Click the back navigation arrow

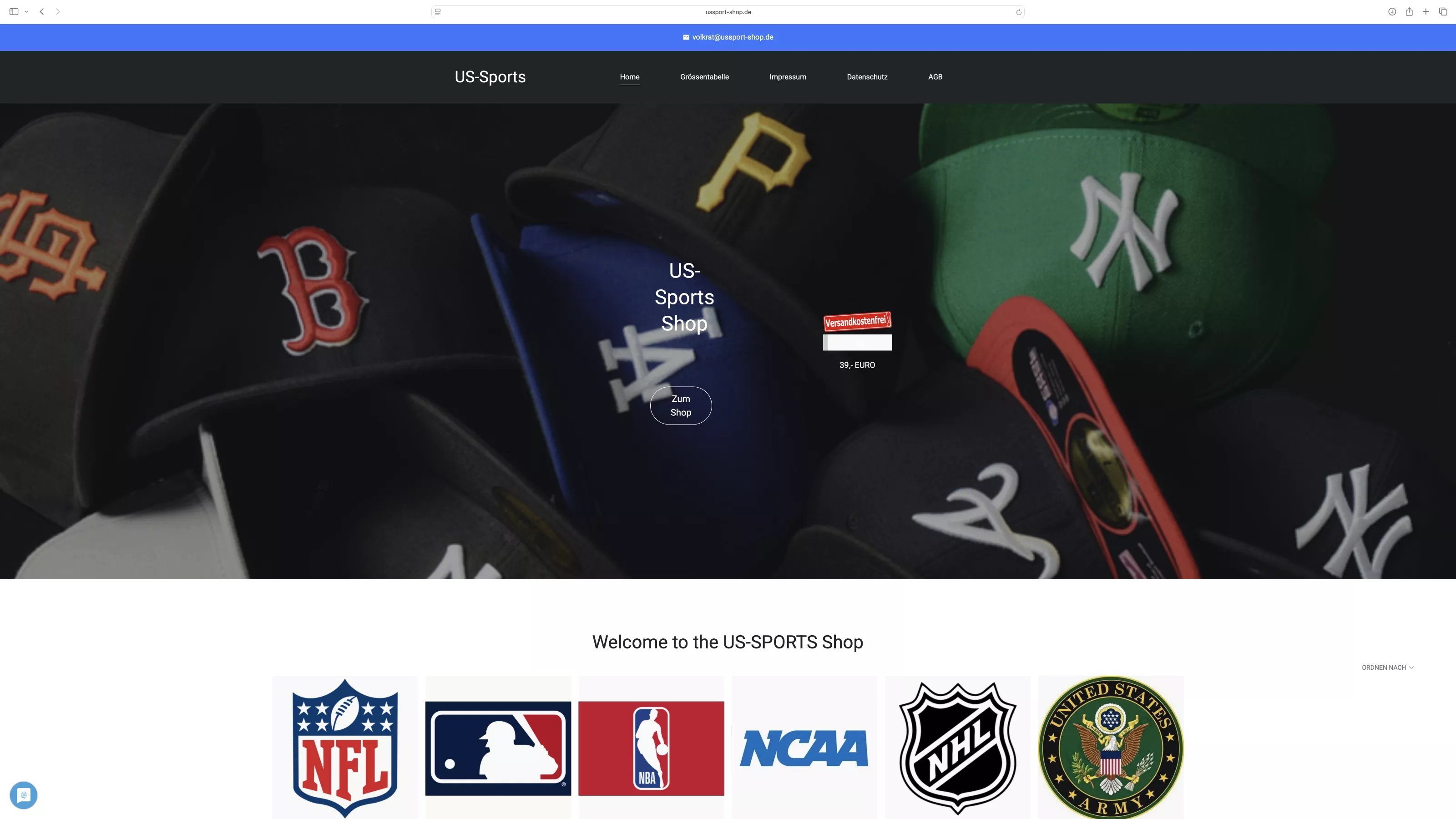[x=41, y=11]
